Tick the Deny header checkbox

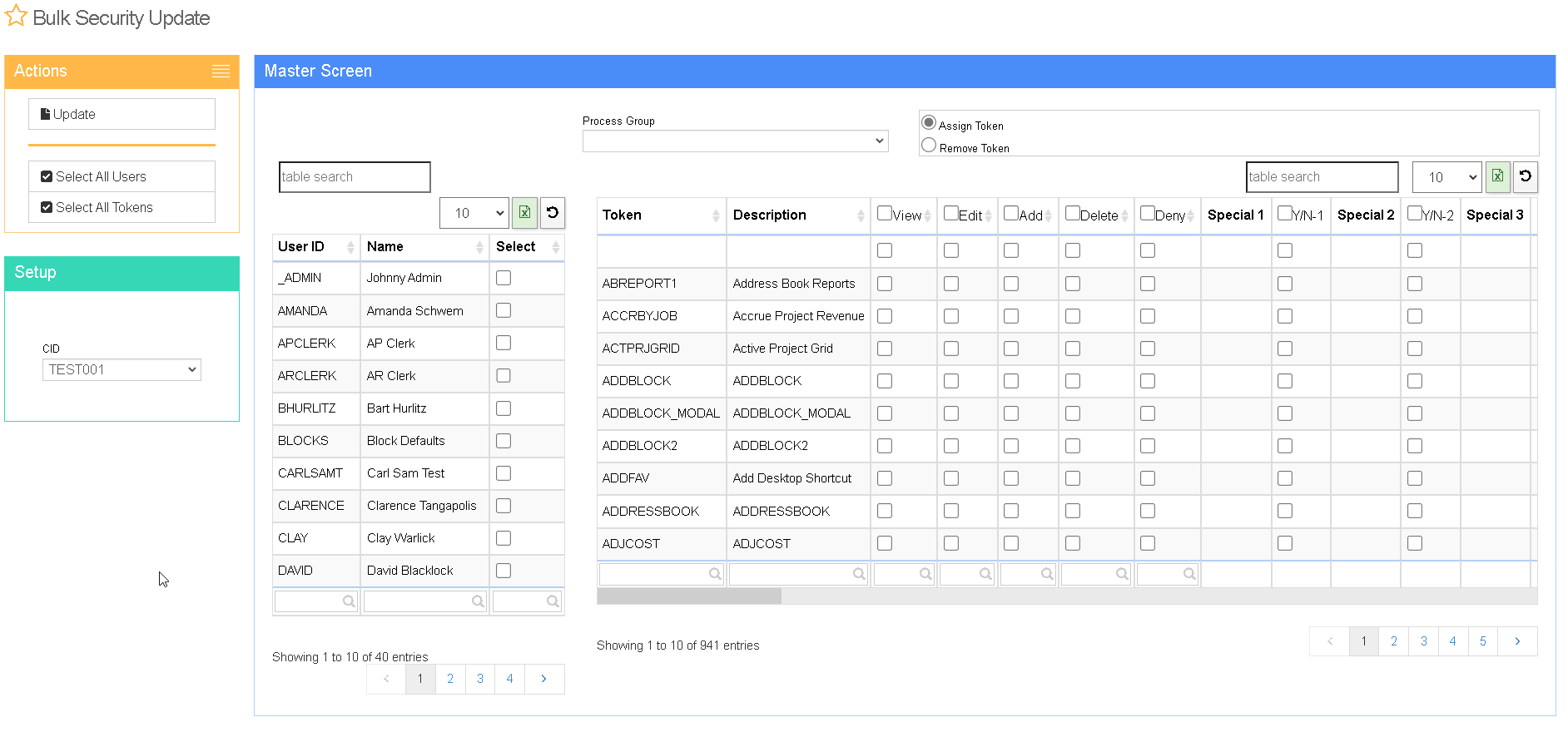click(x=1148, y=213)
